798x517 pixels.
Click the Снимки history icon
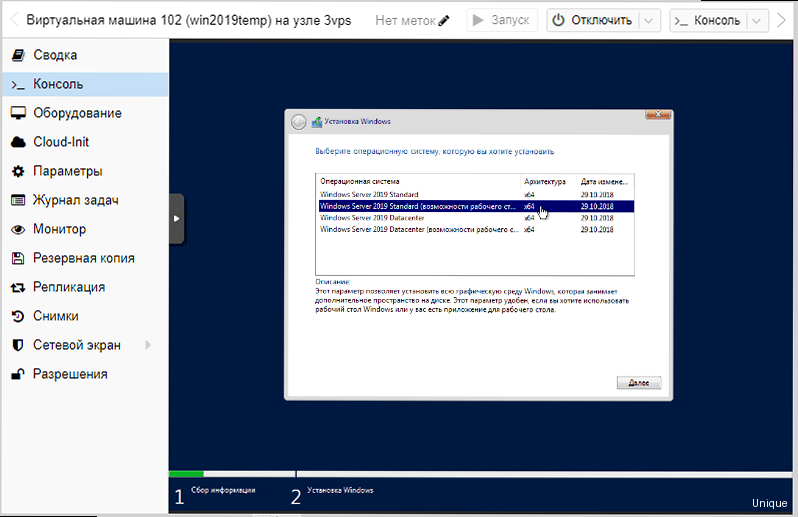tap(17, 316)
